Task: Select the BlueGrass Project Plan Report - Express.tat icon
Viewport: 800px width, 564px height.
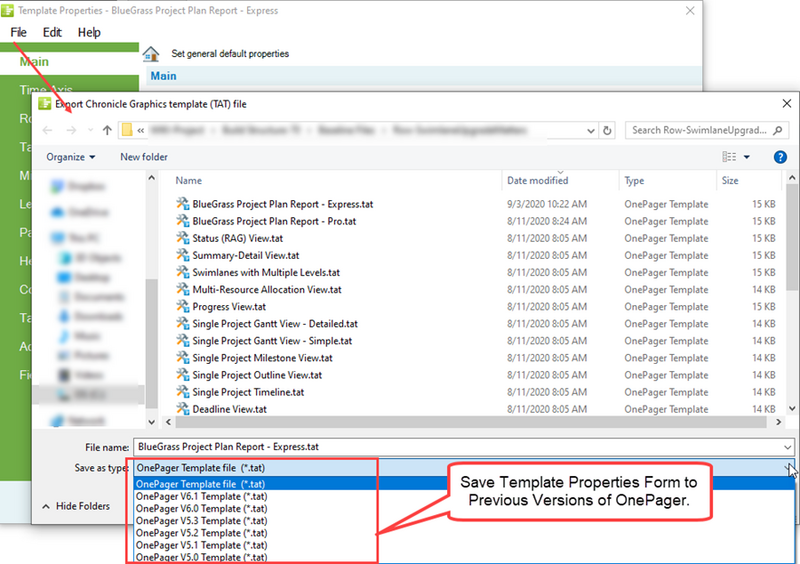Action: (x=183, y=204)
